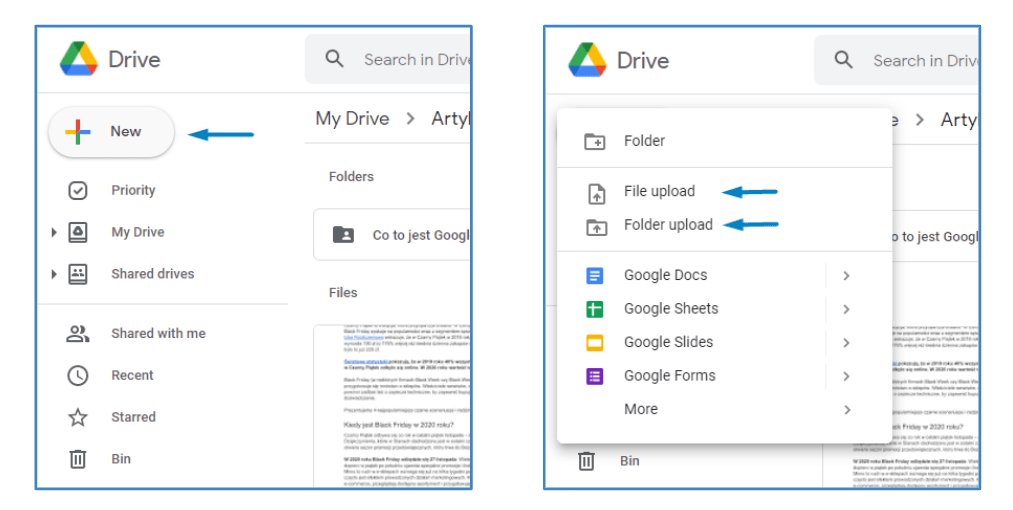Click the New button in left screenshot

pyautogui.click(x=111, y=132)
